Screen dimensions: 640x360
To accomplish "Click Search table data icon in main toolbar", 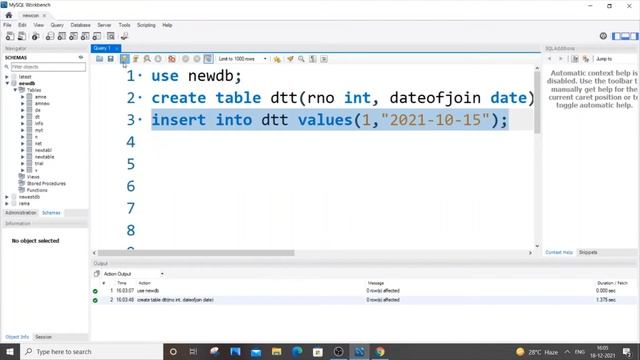I will point(111,36).
